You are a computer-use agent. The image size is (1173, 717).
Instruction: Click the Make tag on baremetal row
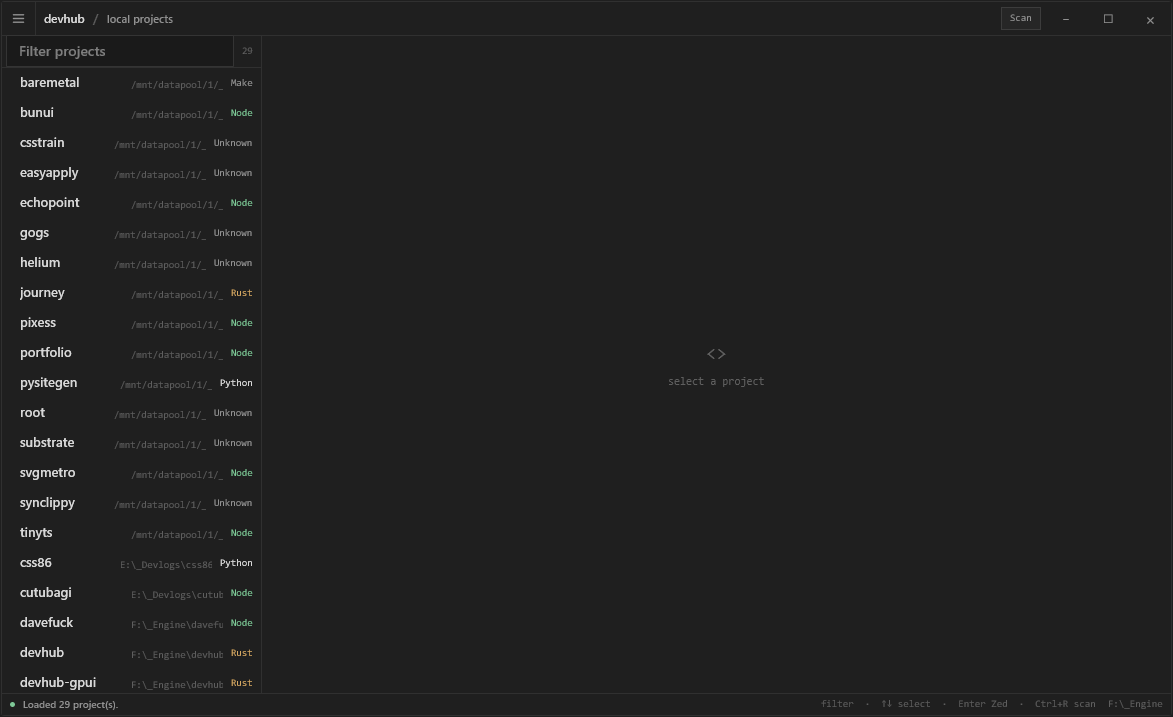click(x=241, y=83)
